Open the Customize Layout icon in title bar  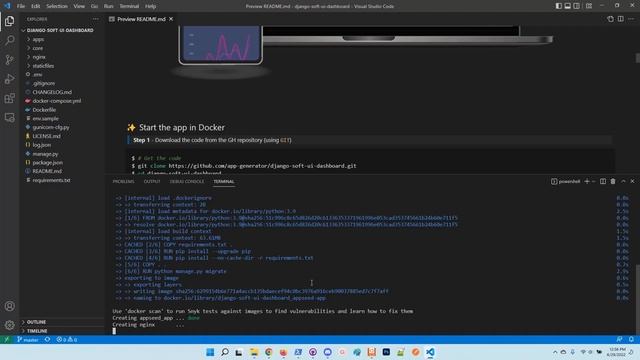point(589,6)
